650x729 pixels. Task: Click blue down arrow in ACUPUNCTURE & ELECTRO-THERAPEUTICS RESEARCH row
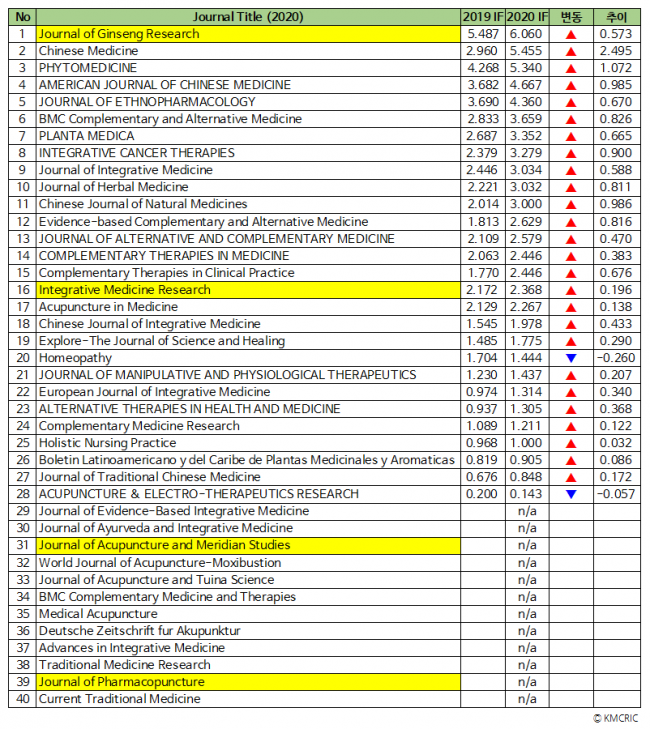click(571, 494)
